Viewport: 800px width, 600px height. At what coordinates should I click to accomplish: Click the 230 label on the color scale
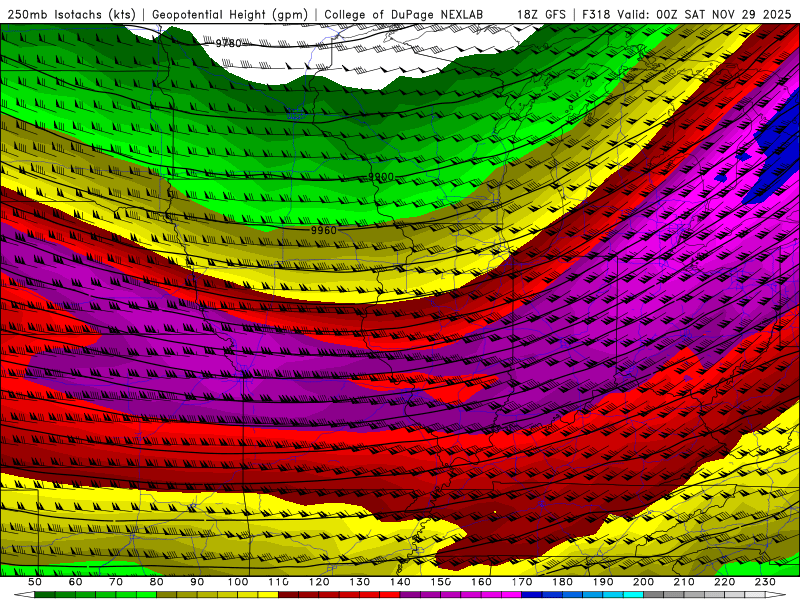click(x=765, y=582)
